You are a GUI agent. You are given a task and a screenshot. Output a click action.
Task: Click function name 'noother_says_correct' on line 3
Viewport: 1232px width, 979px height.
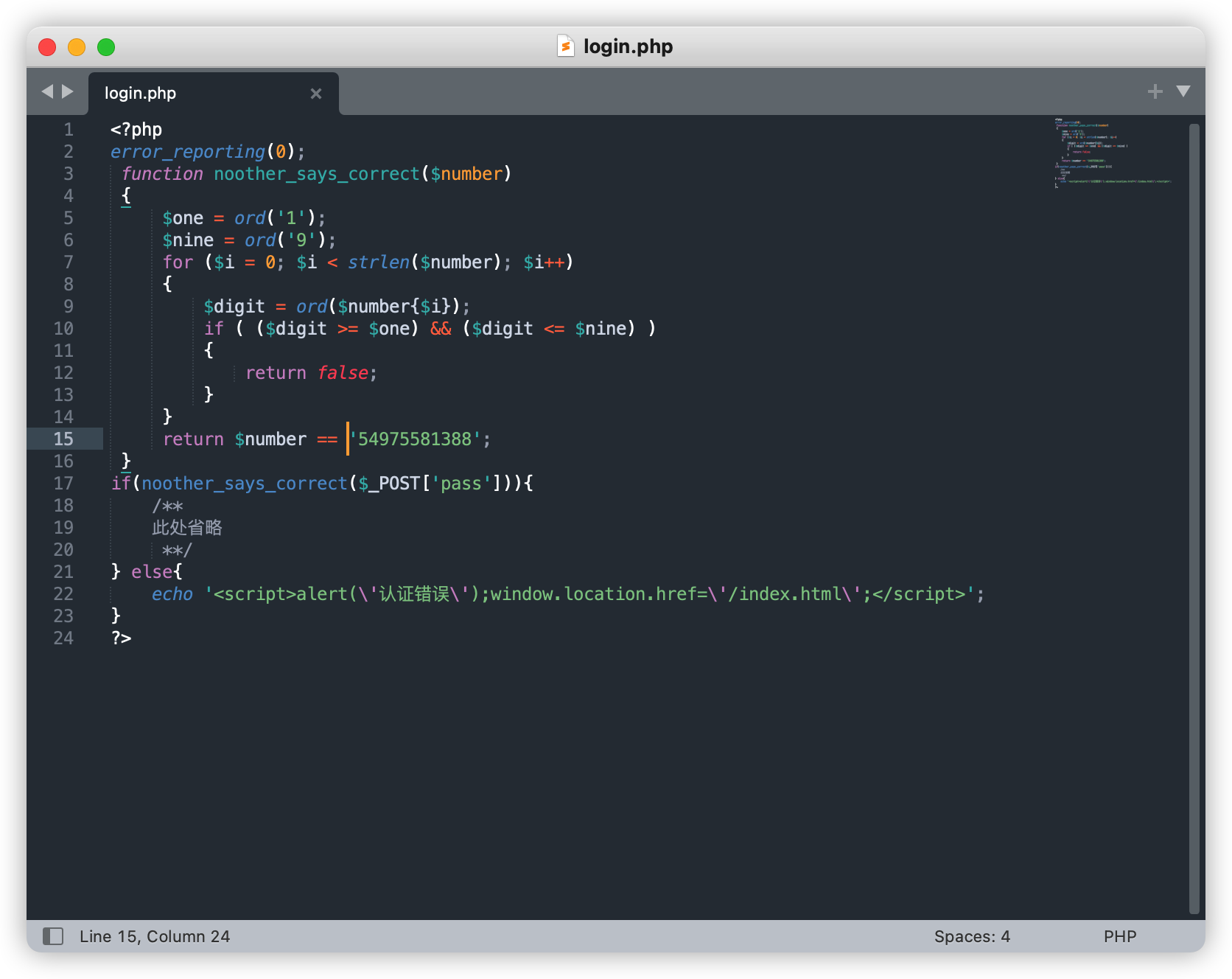coord(317,174)
